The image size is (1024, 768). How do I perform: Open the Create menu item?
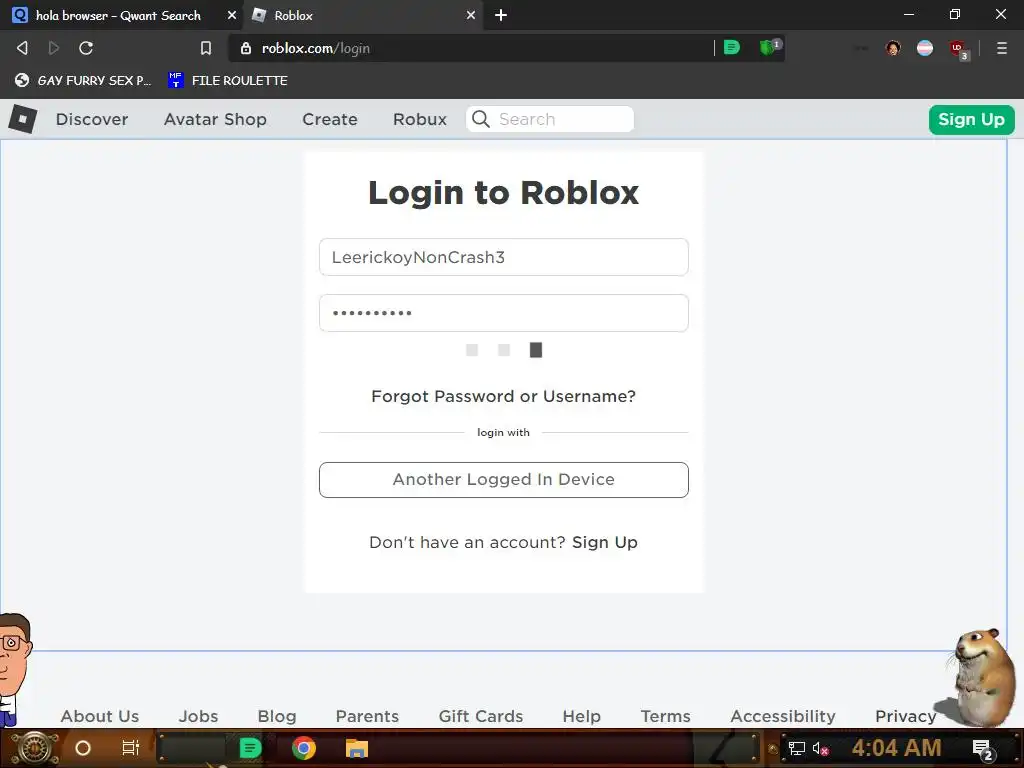330,120
